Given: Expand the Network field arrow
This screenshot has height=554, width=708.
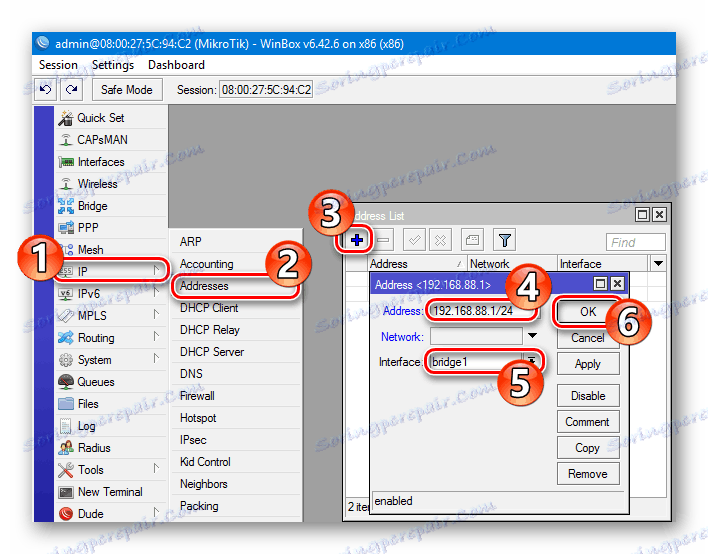Looking at the screenshot, I should (532, 336).
